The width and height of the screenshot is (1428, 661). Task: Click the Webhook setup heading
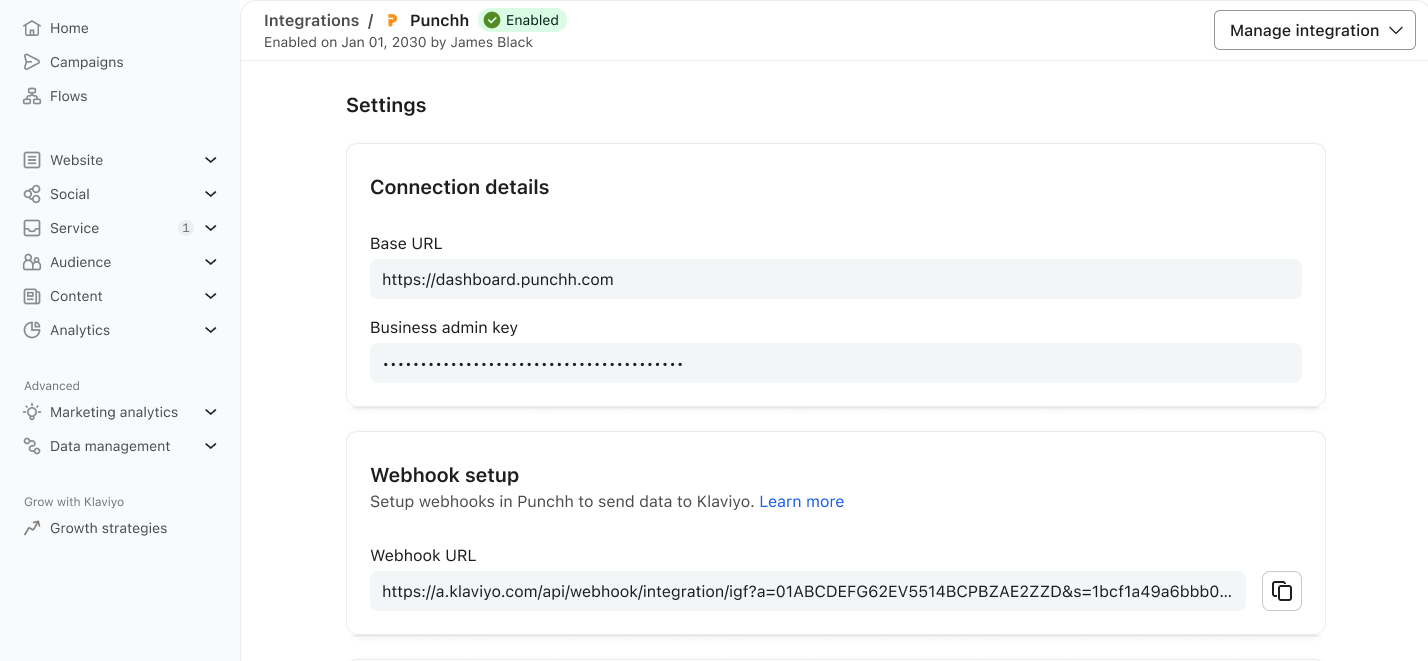pyautogui.click(x=444, y=475)
